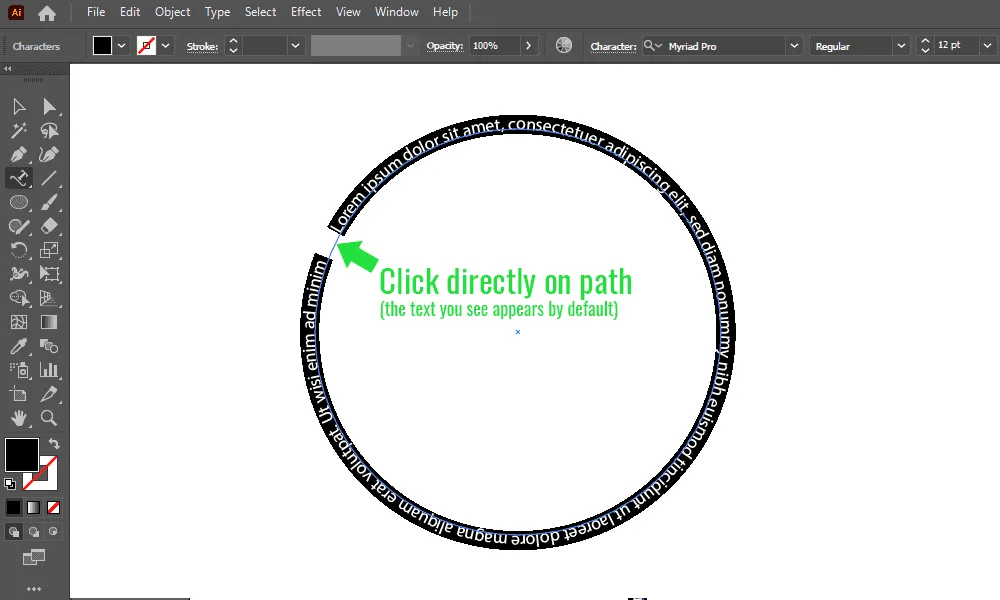Open the control bar Fill swatch dropdown

pyautogui.click(x=122, y=46)
